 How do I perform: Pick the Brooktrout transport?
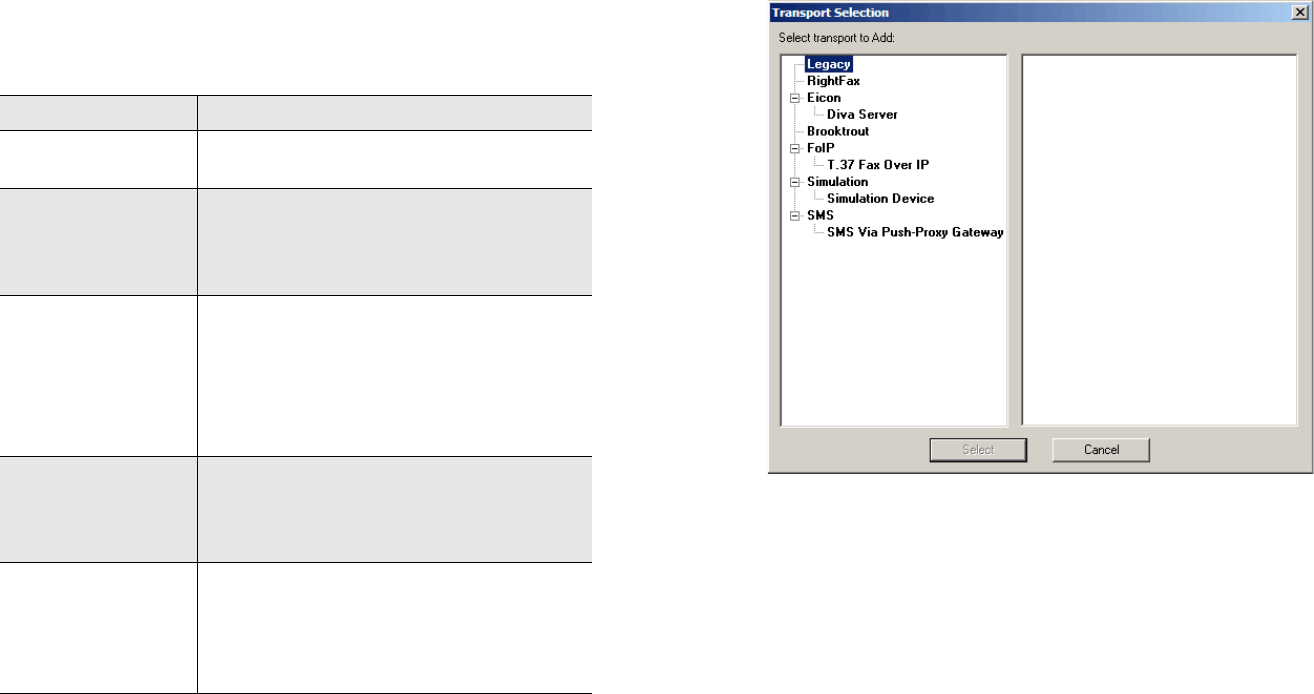(x=838, y=132)
